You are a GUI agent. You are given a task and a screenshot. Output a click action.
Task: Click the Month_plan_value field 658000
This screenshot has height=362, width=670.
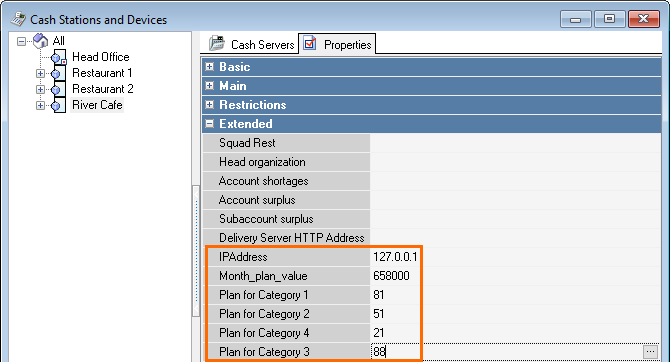391,276
